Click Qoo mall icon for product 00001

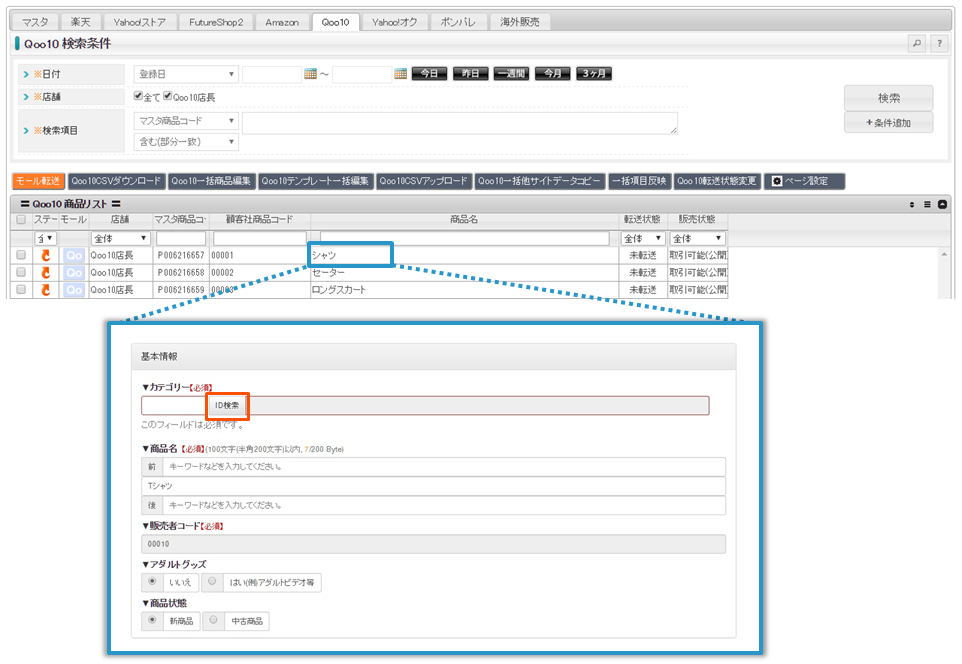point(74,255)
